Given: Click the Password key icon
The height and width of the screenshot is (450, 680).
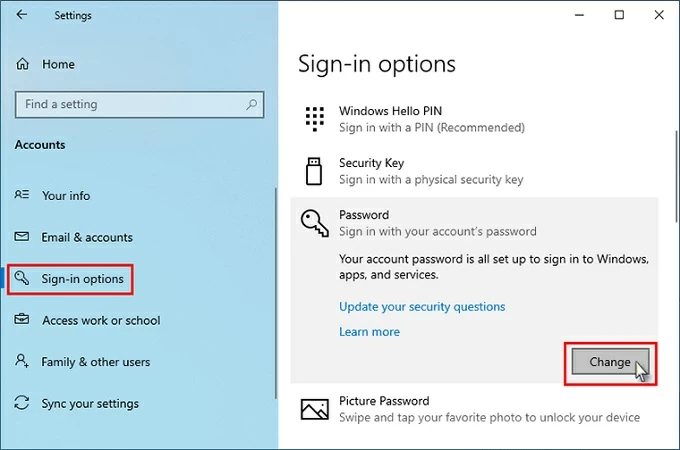Looking at the screenshot, I should click(315, 223).
